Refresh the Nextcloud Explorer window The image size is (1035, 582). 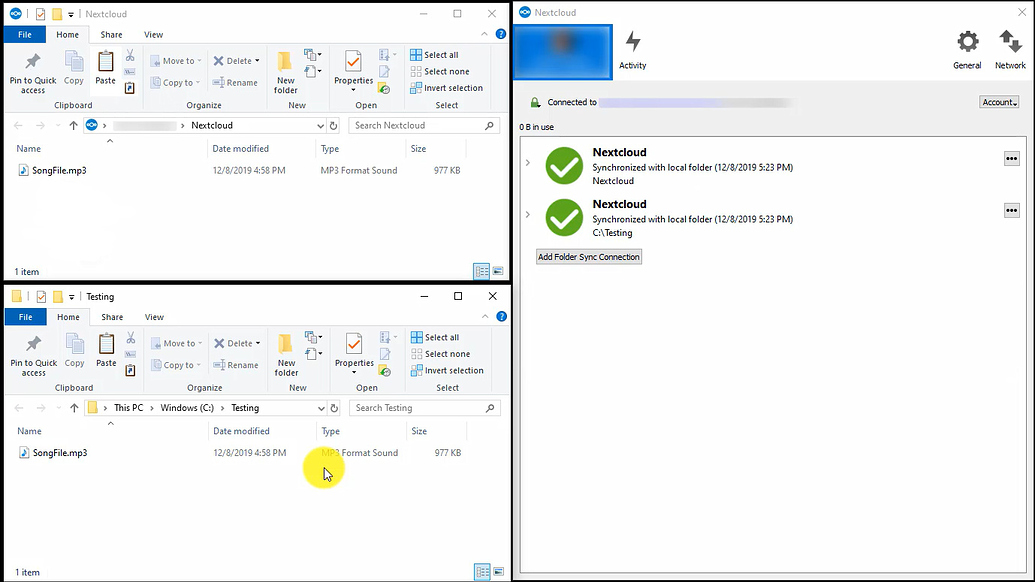pos(333,125)
